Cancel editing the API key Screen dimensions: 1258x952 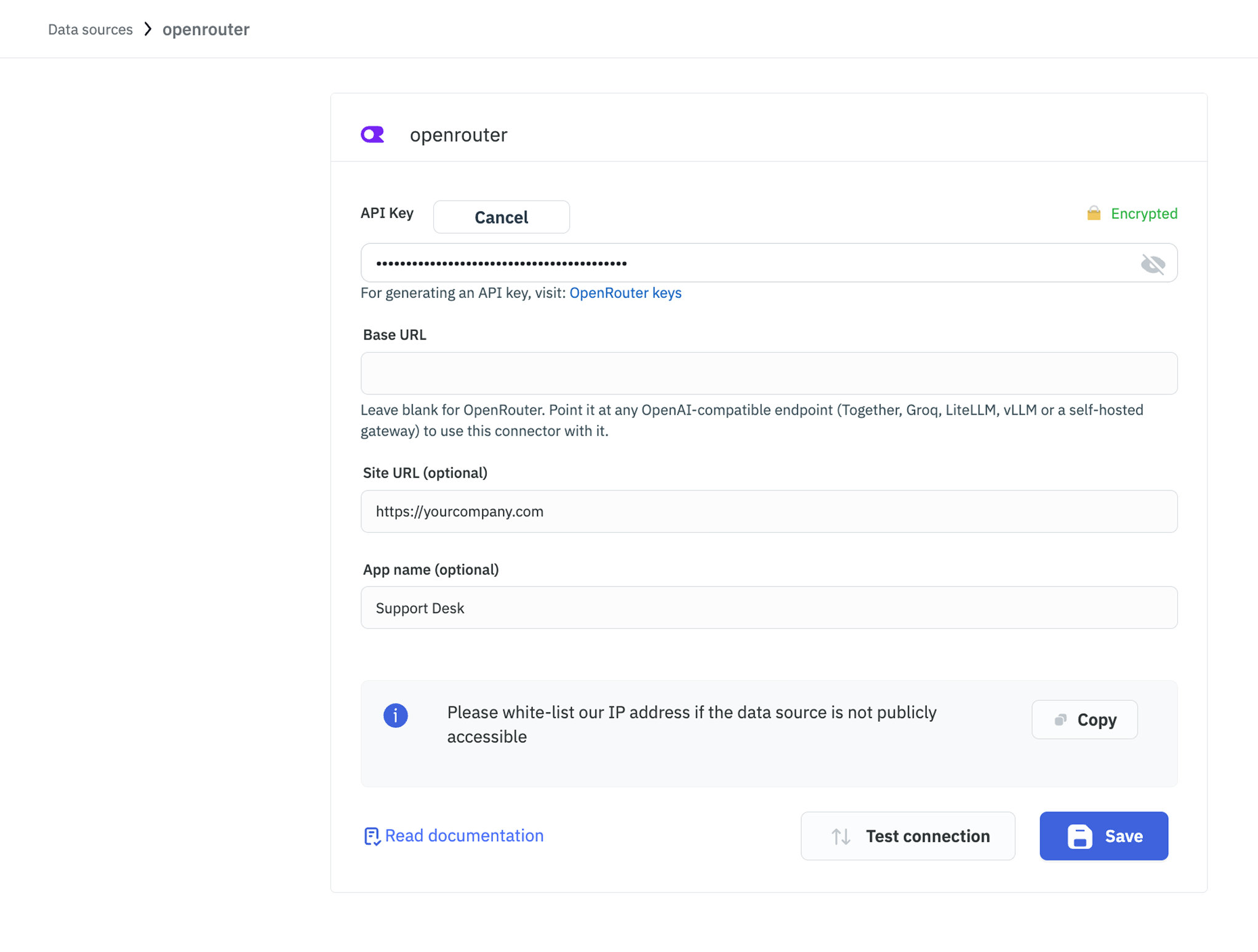tap(501, 217)
